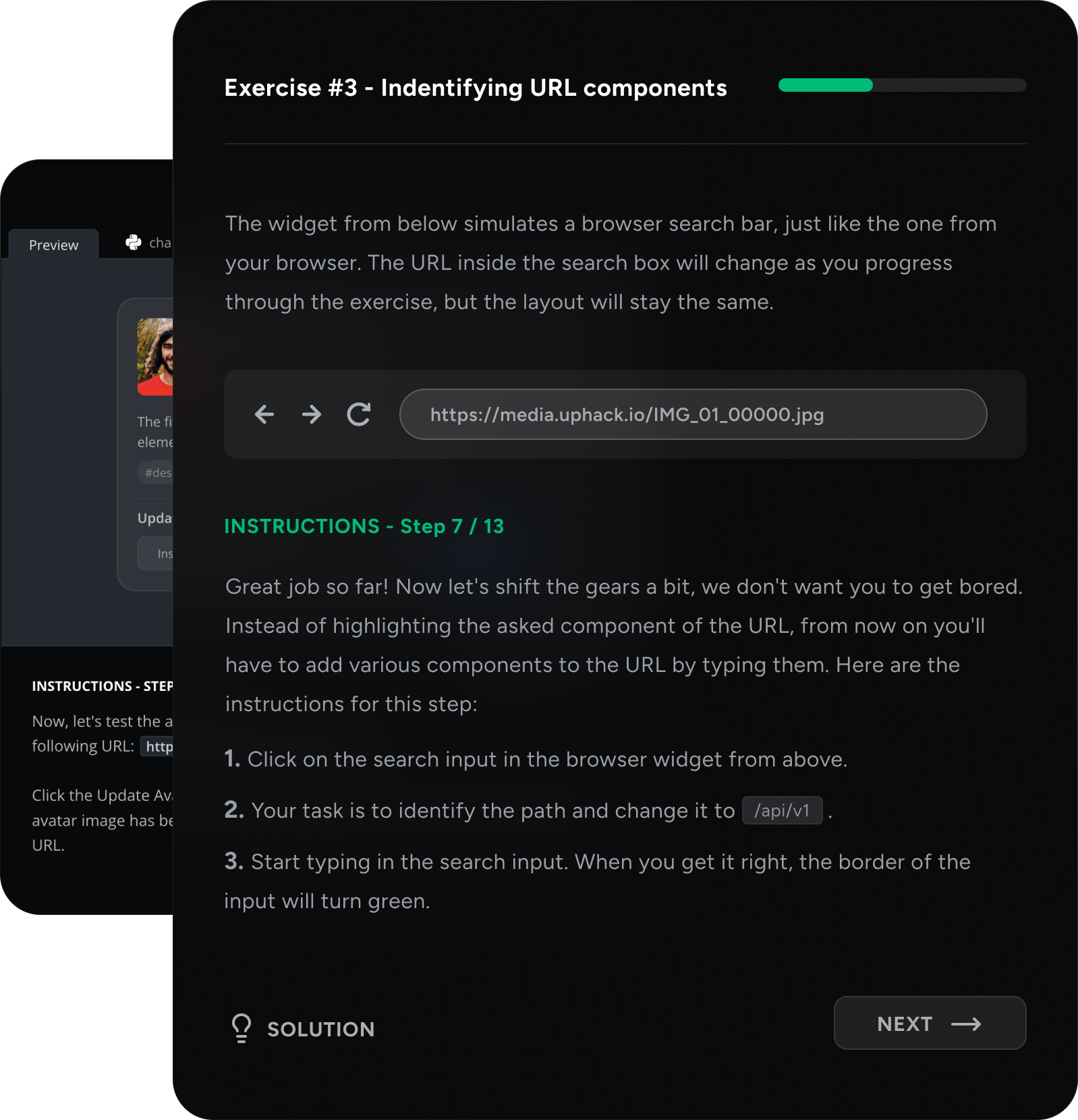
Task: Click the Exercise #3 title heading
Action: 476,88
